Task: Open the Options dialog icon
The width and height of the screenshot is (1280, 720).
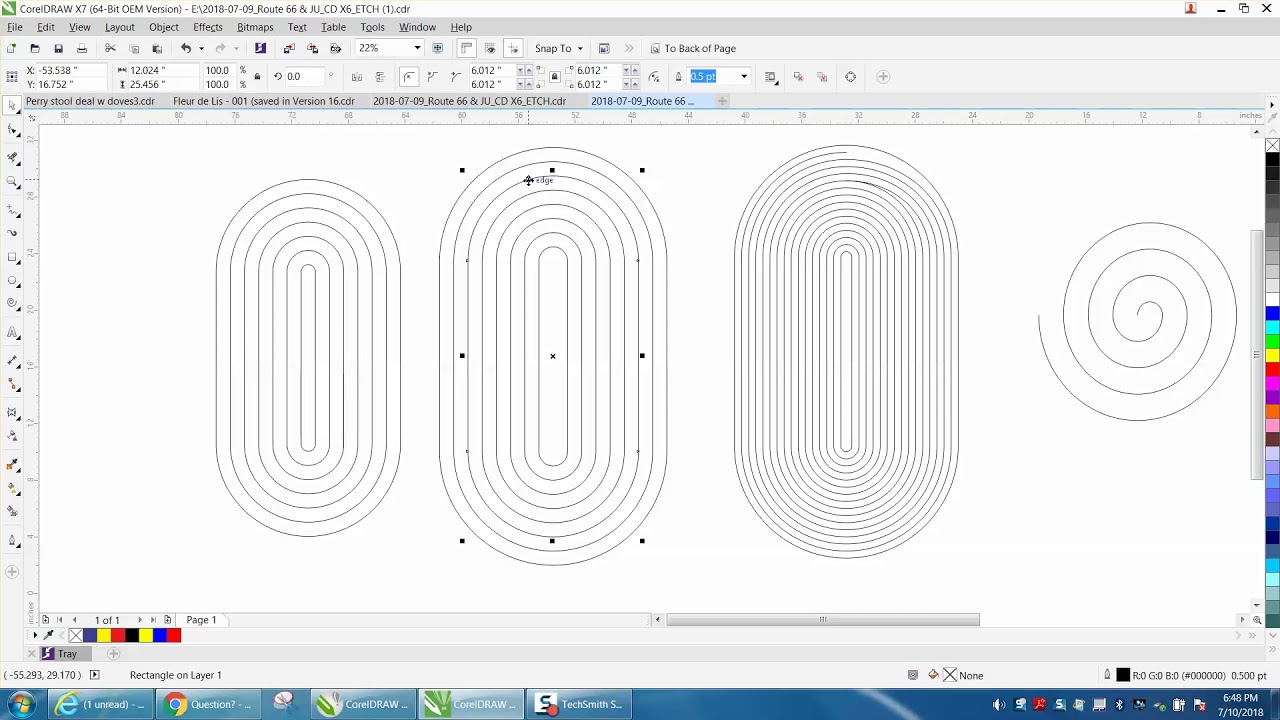Action: pyautogui.click(x=604, y=48)
